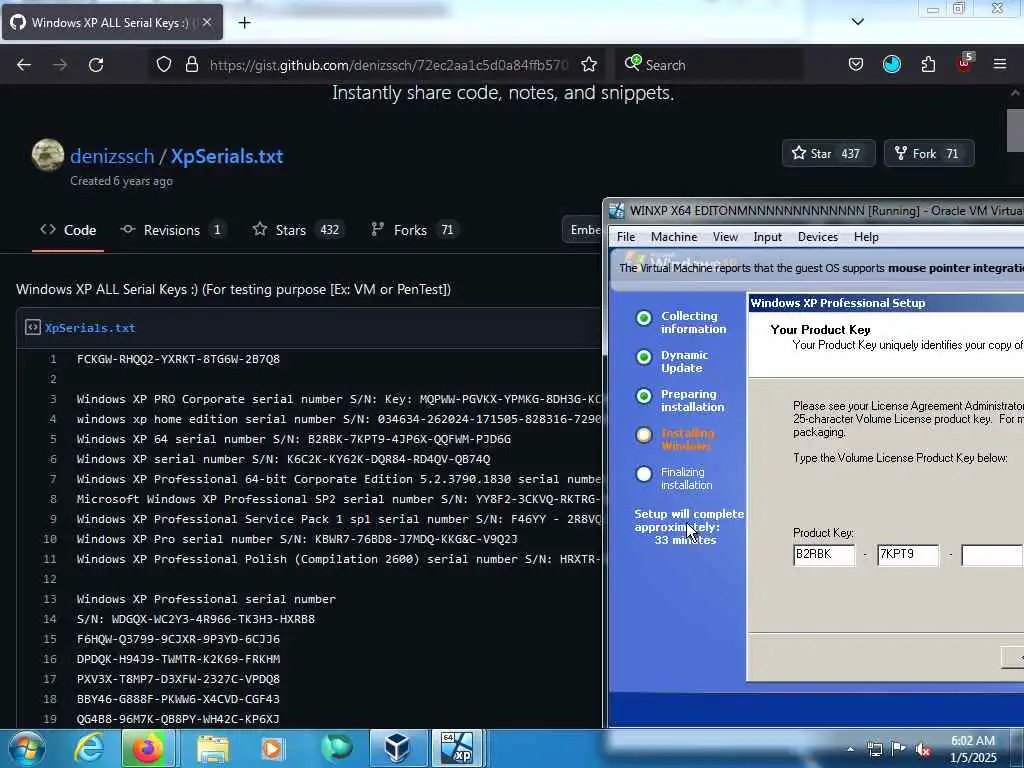Click the second product key field 7KPT9
This screenshot has height=768, width=1024.
[908, 555]
